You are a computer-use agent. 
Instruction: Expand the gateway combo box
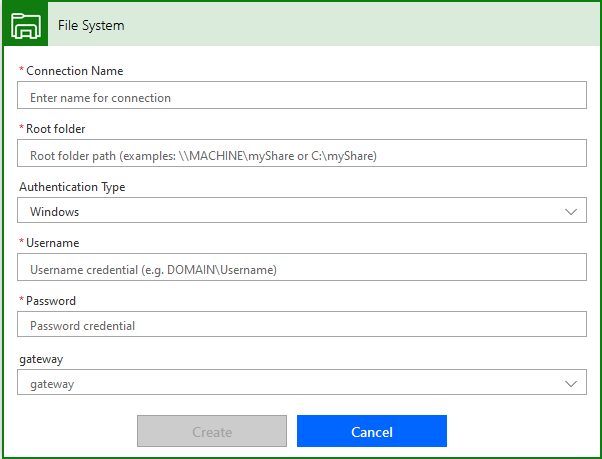click(301, 383)
